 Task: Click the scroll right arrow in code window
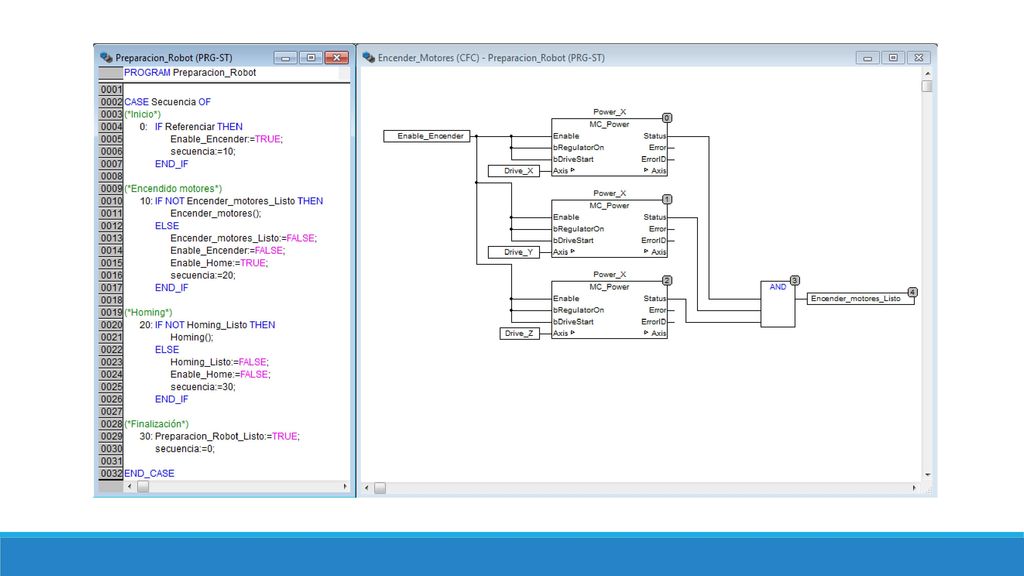345,487
